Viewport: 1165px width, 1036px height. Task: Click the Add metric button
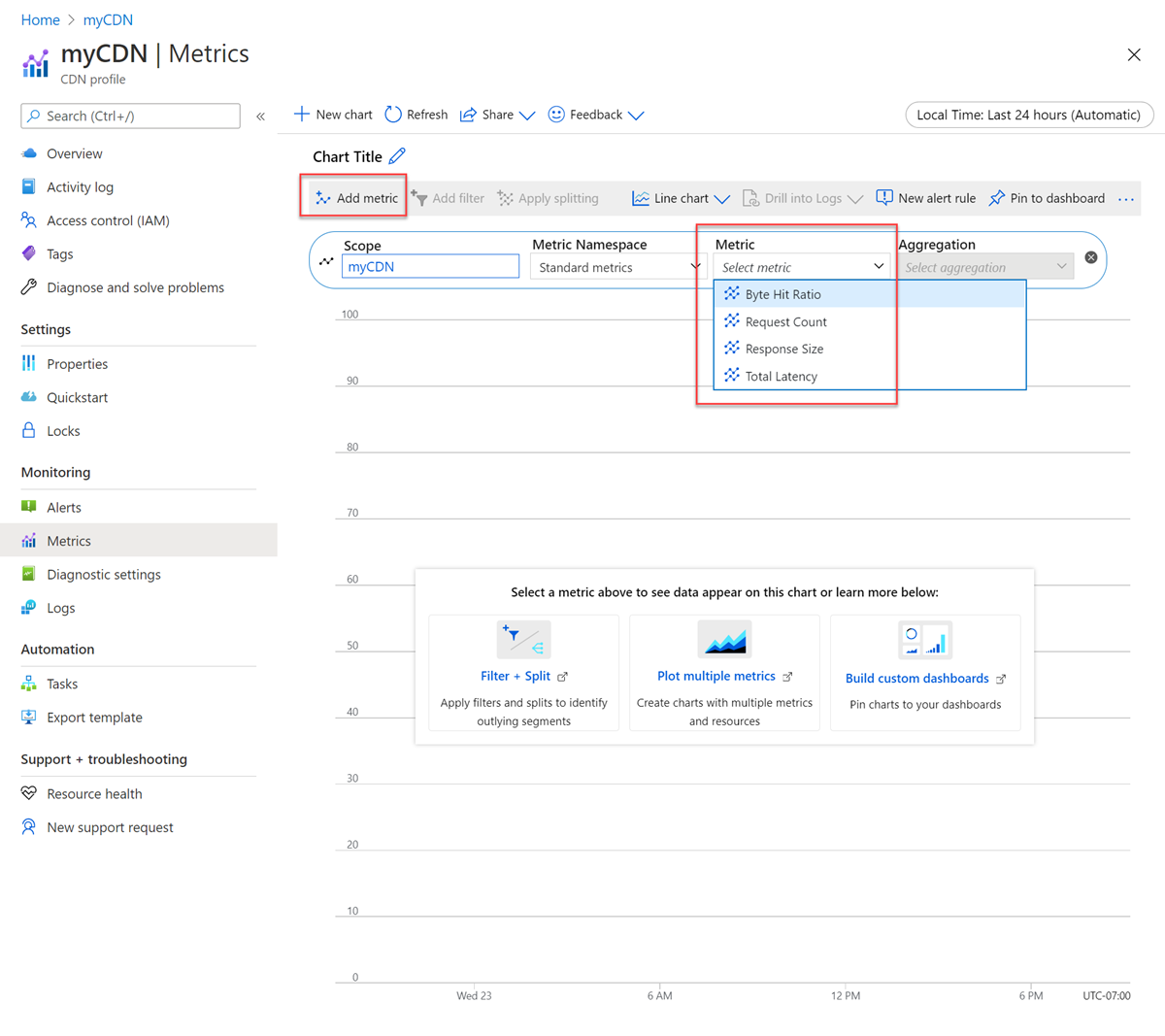click(356, 198)
